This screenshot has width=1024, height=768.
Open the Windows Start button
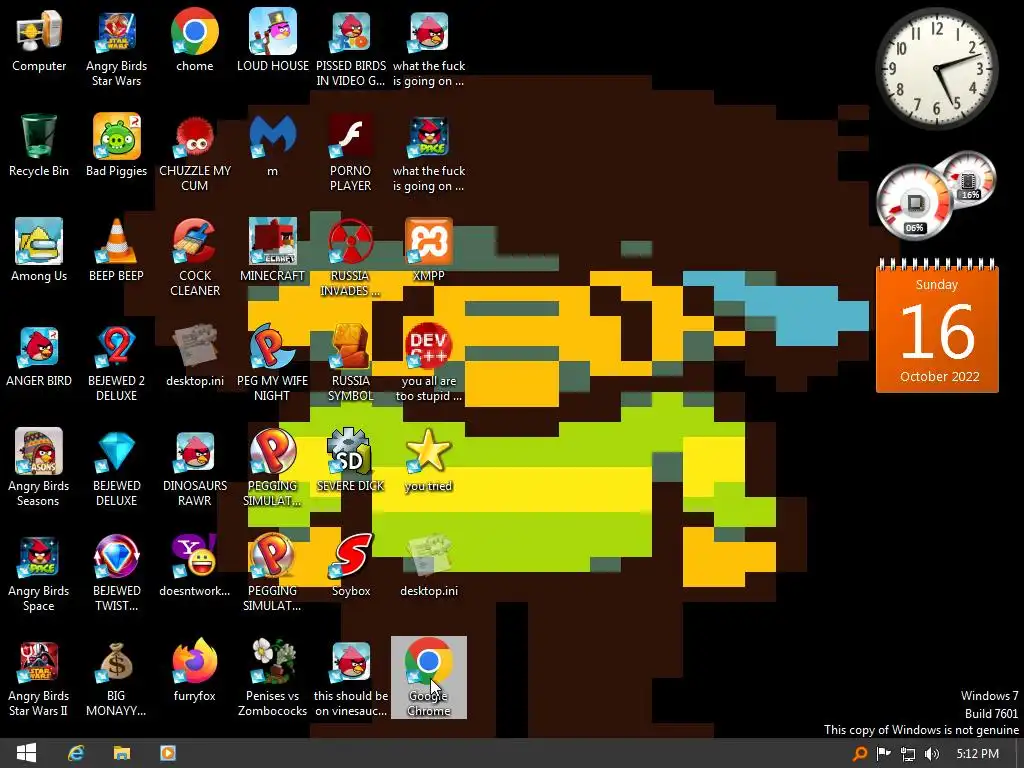click(26, 753)
